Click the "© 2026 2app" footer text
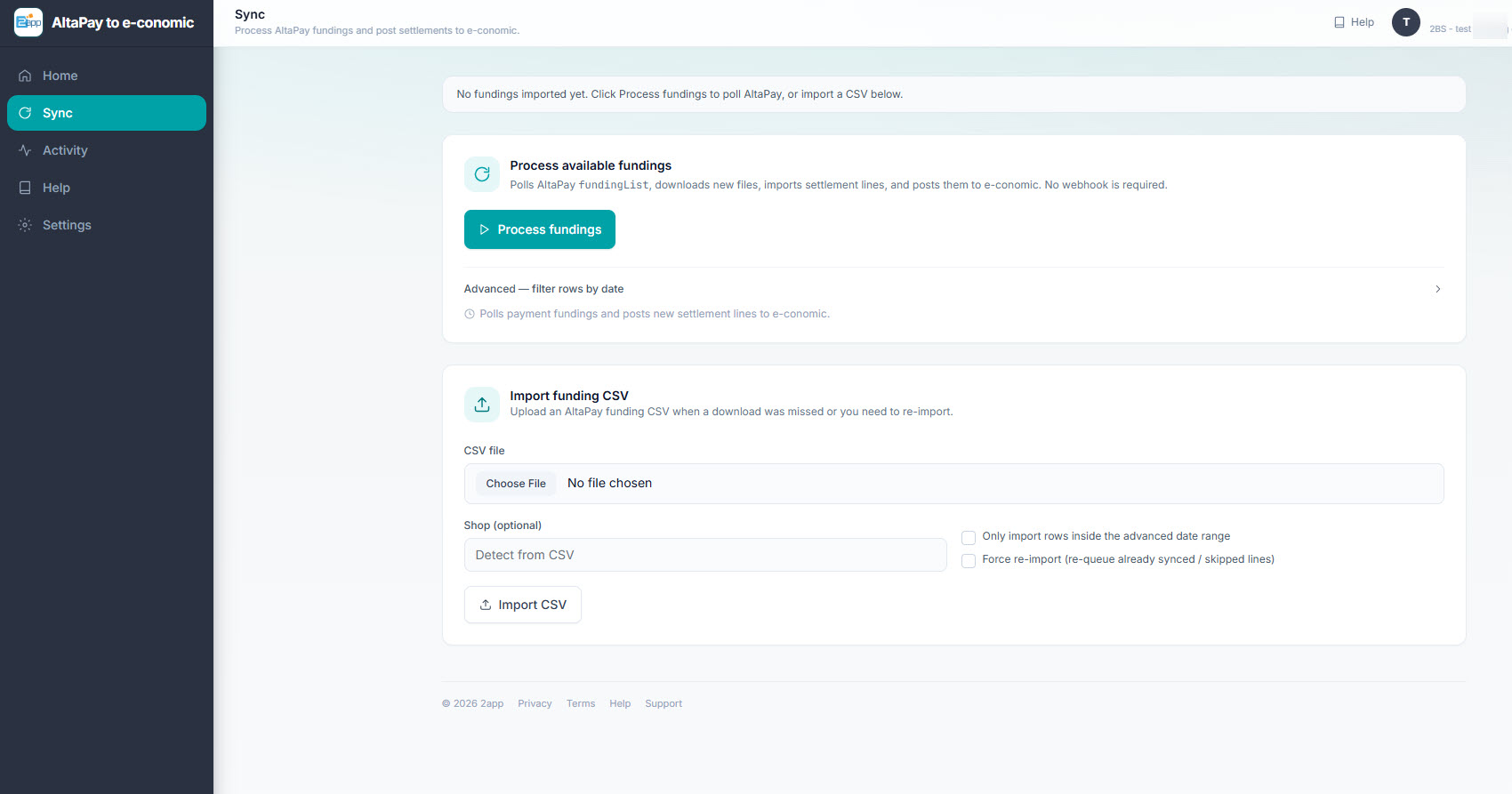 (x=472, y=703)
